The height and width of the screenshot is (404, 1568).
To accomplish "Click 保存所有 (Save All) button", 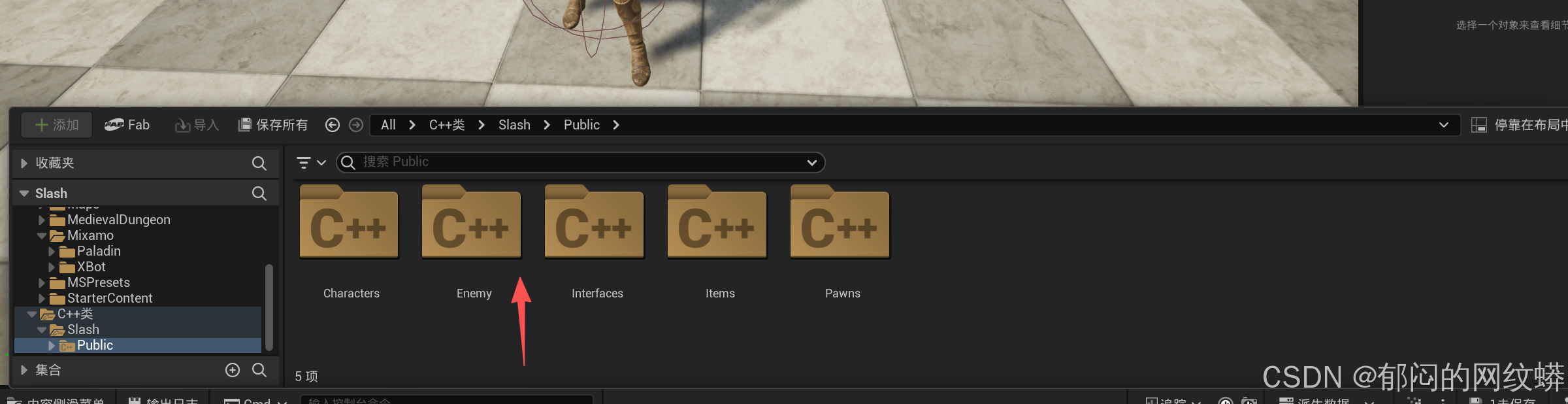I will tap(273, 125).
